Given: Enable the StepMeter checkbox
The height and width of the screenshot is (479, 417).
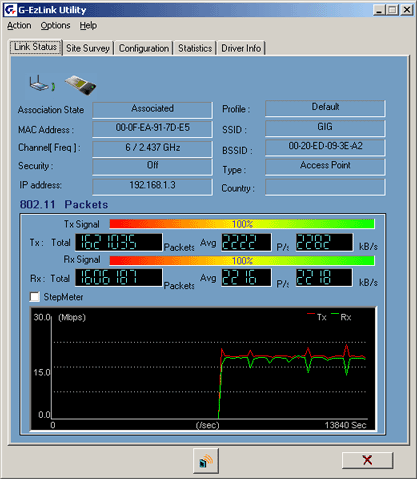Looking at the screenshot, I should pos(35,297).
